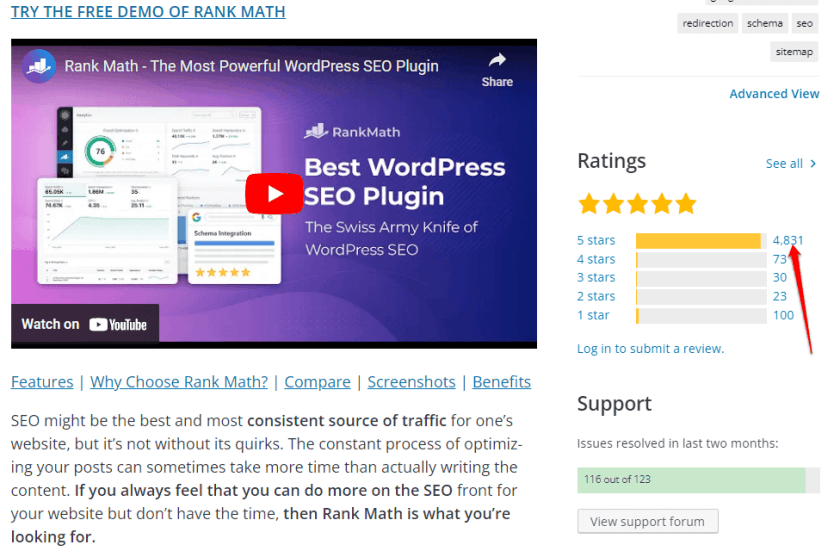Jump to Benefits section link

click(501, 382)
